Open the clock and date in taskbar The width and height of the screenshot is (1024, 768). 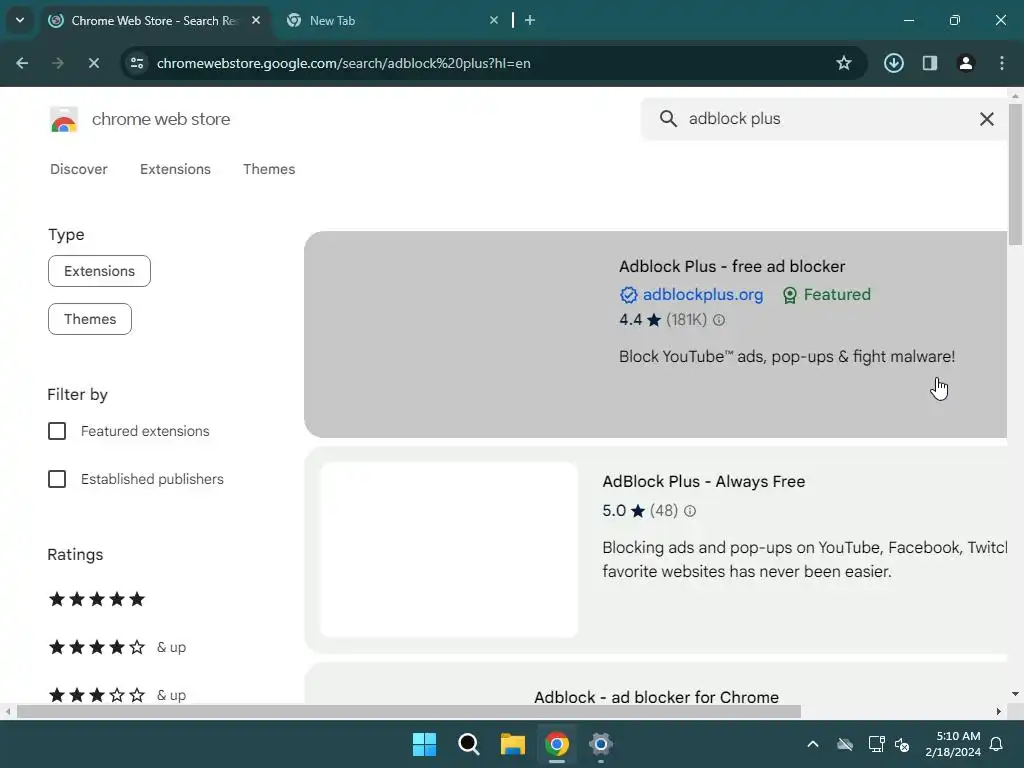(953, 744)
